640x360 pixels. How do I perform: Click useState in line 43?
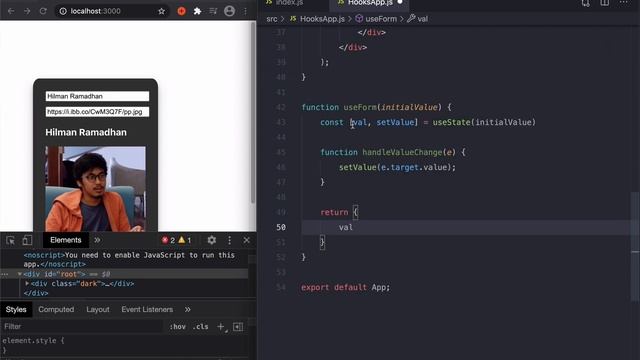click(451, 122)
